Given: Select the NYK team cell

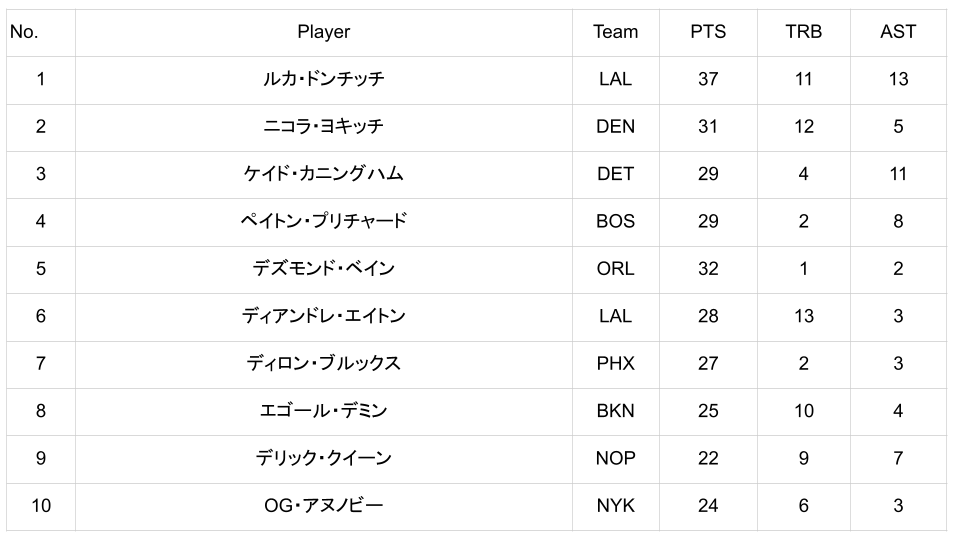Looking at the screenshot, I should [x=615, y=506].
